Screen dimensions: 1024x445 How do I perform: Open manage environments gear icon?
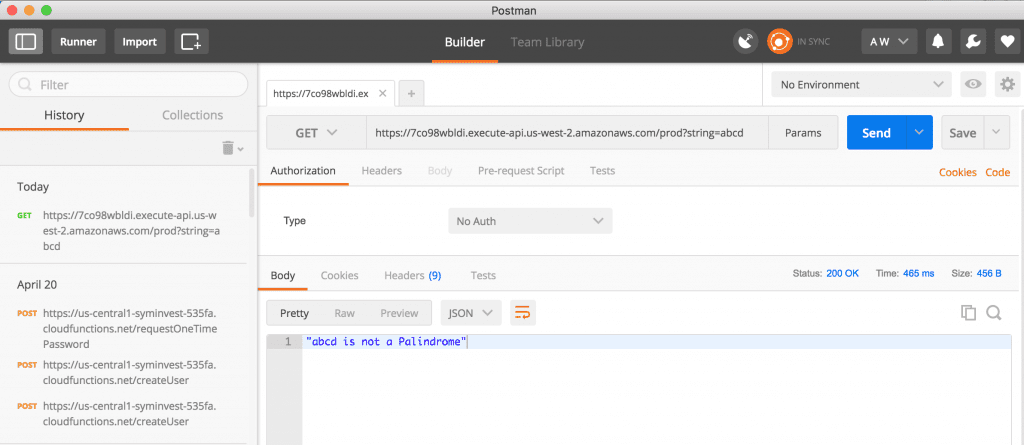click(1007, 85)
